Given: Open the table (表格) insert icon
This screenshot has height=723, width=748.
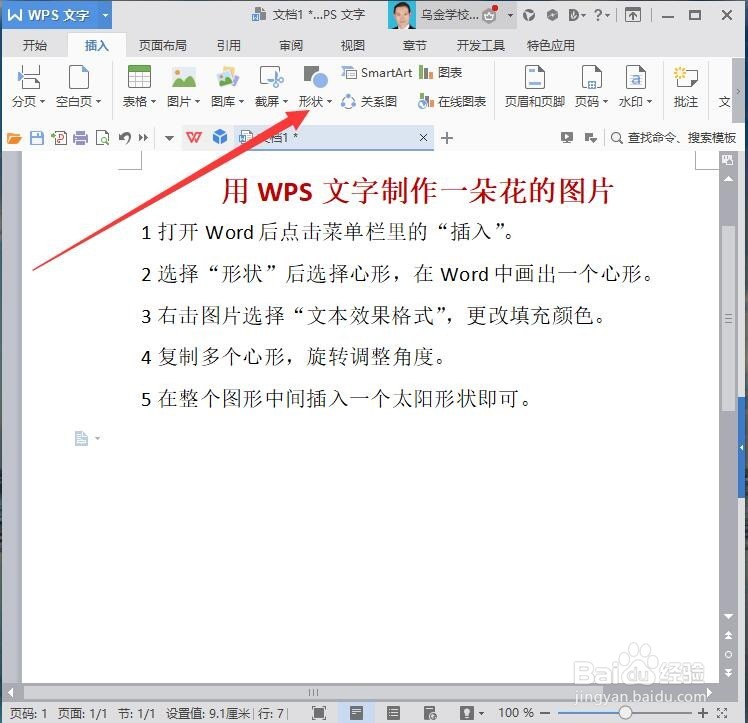Looking at the screenshot, I should (139, 77).
